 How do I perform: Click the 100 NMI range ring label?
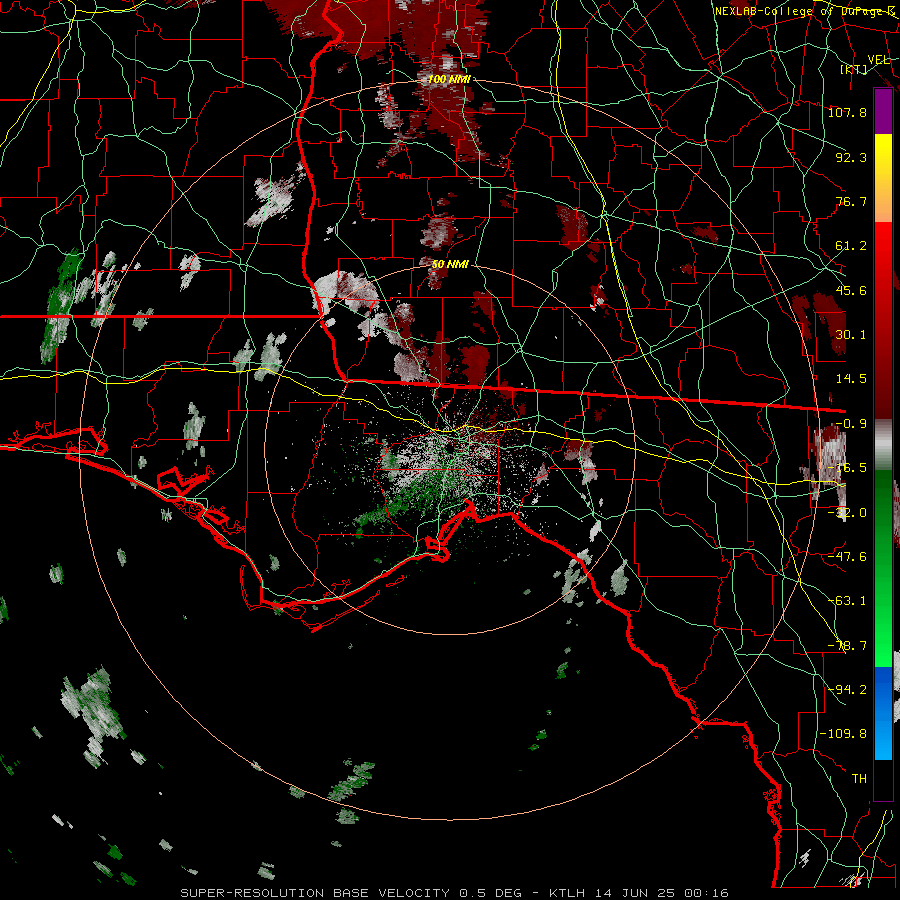point(449,79)
